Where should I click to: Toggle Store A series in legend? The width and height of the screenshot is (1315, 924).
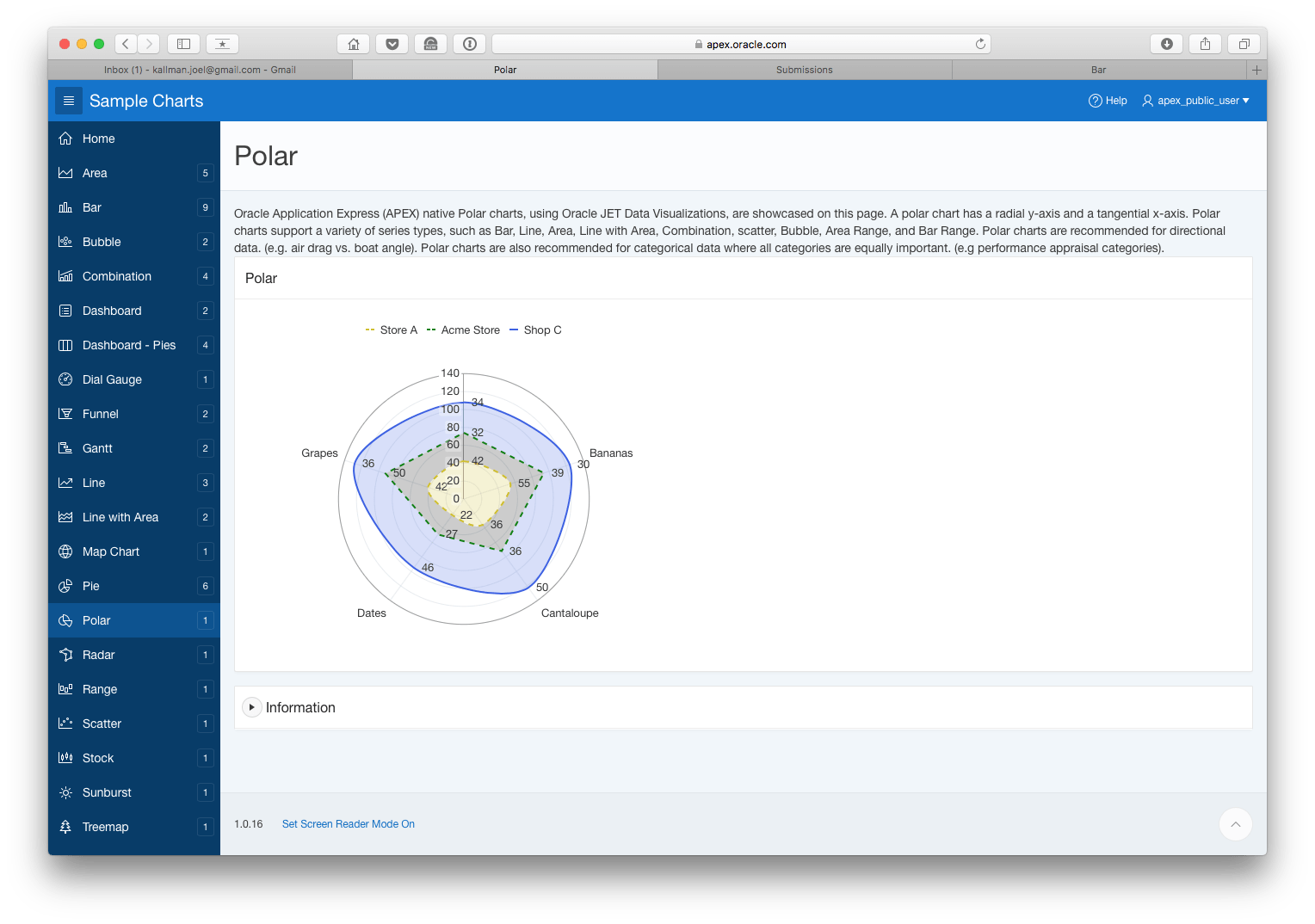pyautogui.click(x=392, y=330)
